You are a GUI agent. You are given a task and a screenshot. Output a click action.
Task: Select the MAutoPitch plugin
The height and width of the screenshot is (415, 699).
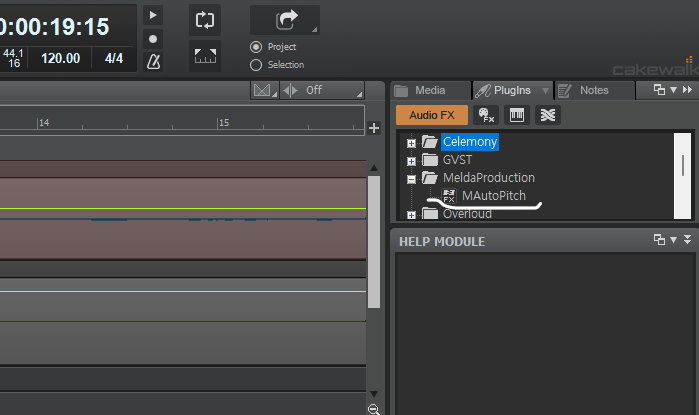[x=494, y=196]
